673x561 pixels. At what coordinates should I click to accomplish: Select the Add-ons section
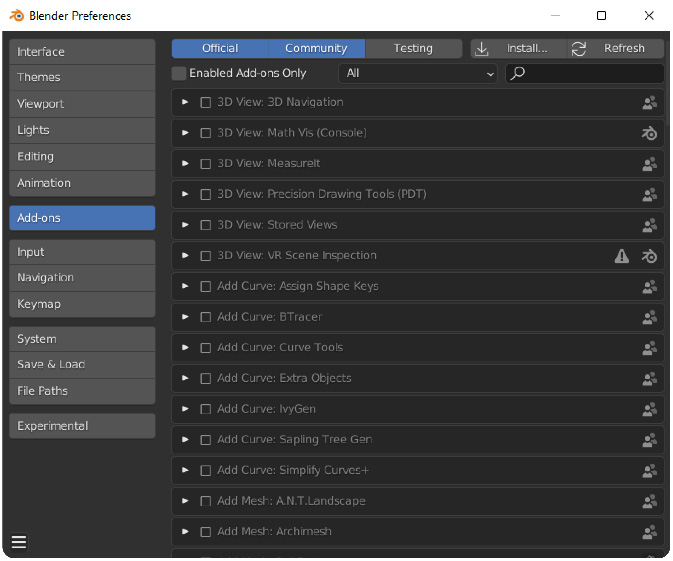82,218
